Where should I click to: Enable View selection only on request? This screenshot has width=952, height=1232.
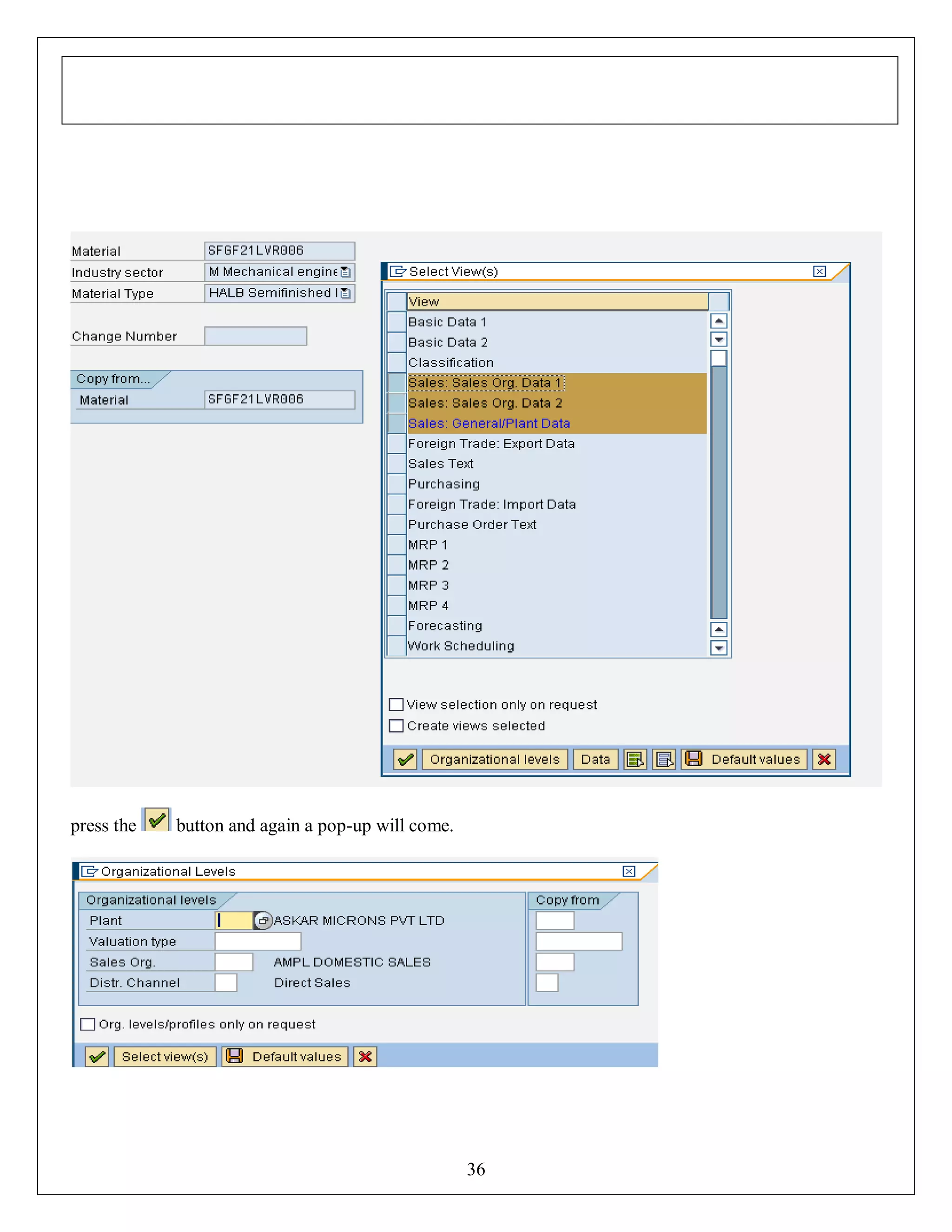[x=397, y=704]
